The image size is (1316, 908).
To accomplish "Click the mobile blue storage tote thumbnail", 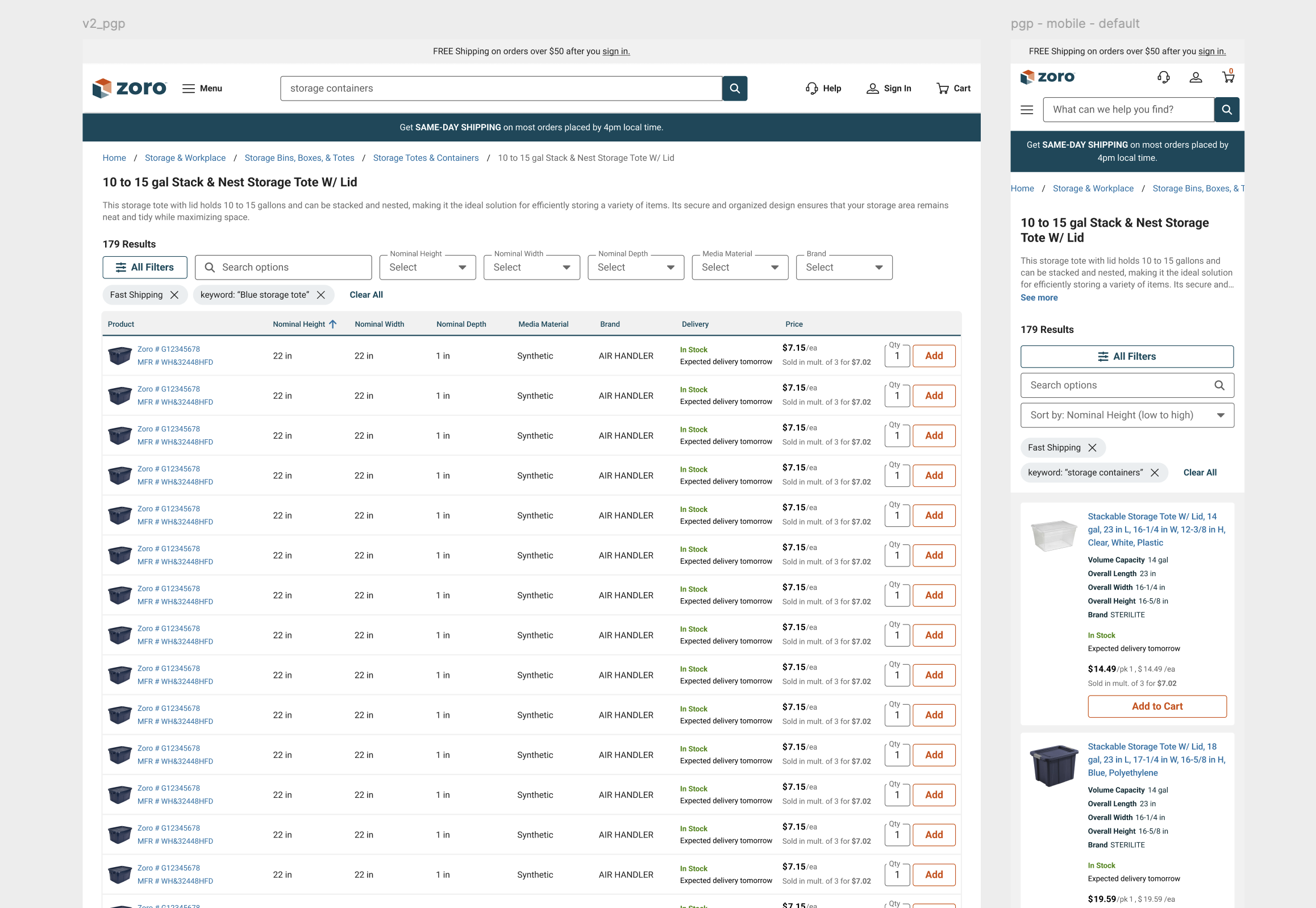I will click(1053, 765).
